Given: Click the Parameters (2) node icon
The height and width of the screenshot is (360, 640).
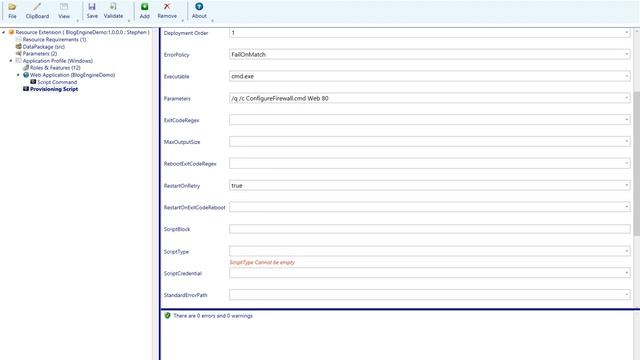Looking at the screenshot, I should pos(18,53).
